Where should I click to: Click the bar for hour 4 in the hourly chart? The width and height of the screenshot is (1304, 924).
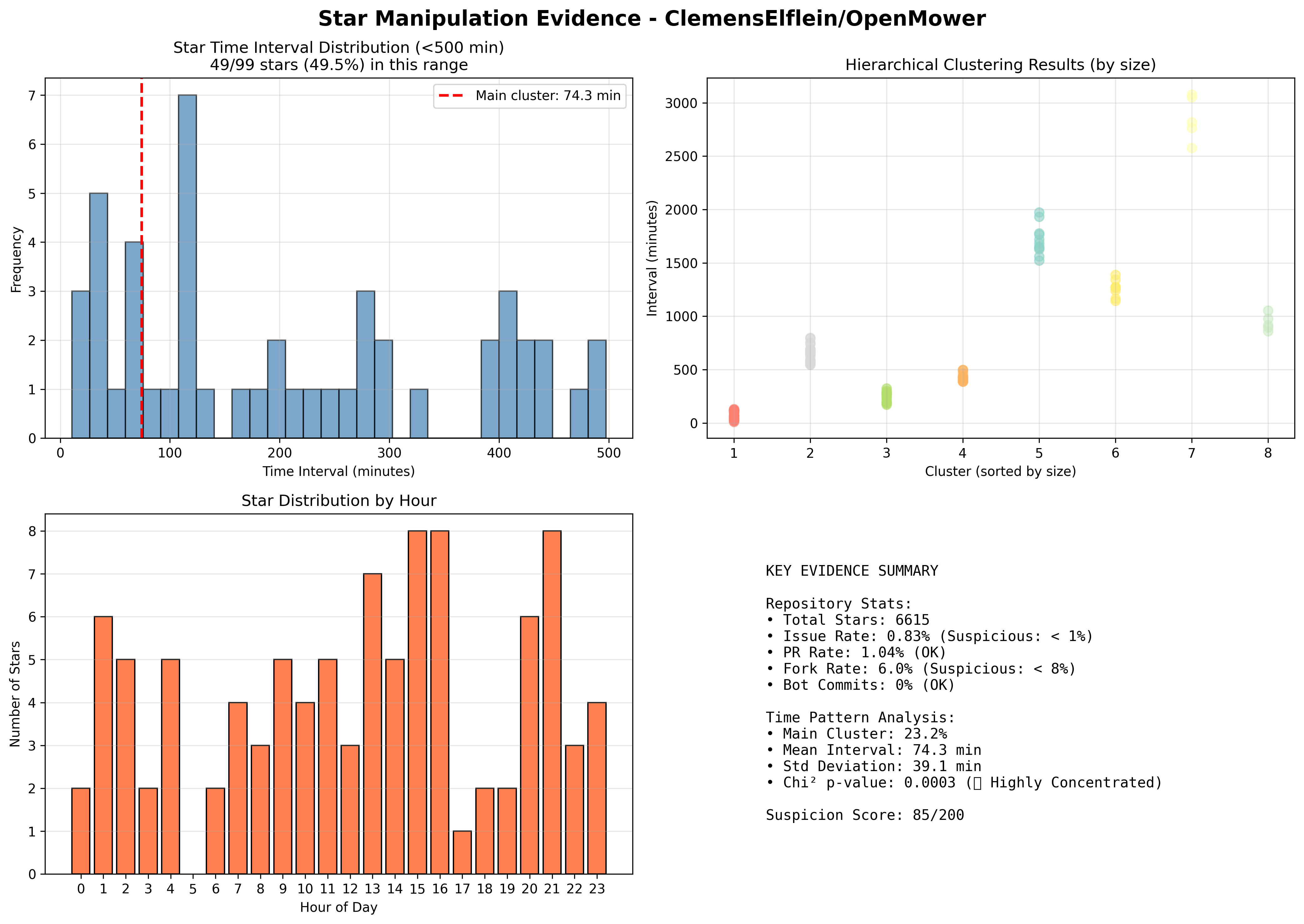[171, 766]
